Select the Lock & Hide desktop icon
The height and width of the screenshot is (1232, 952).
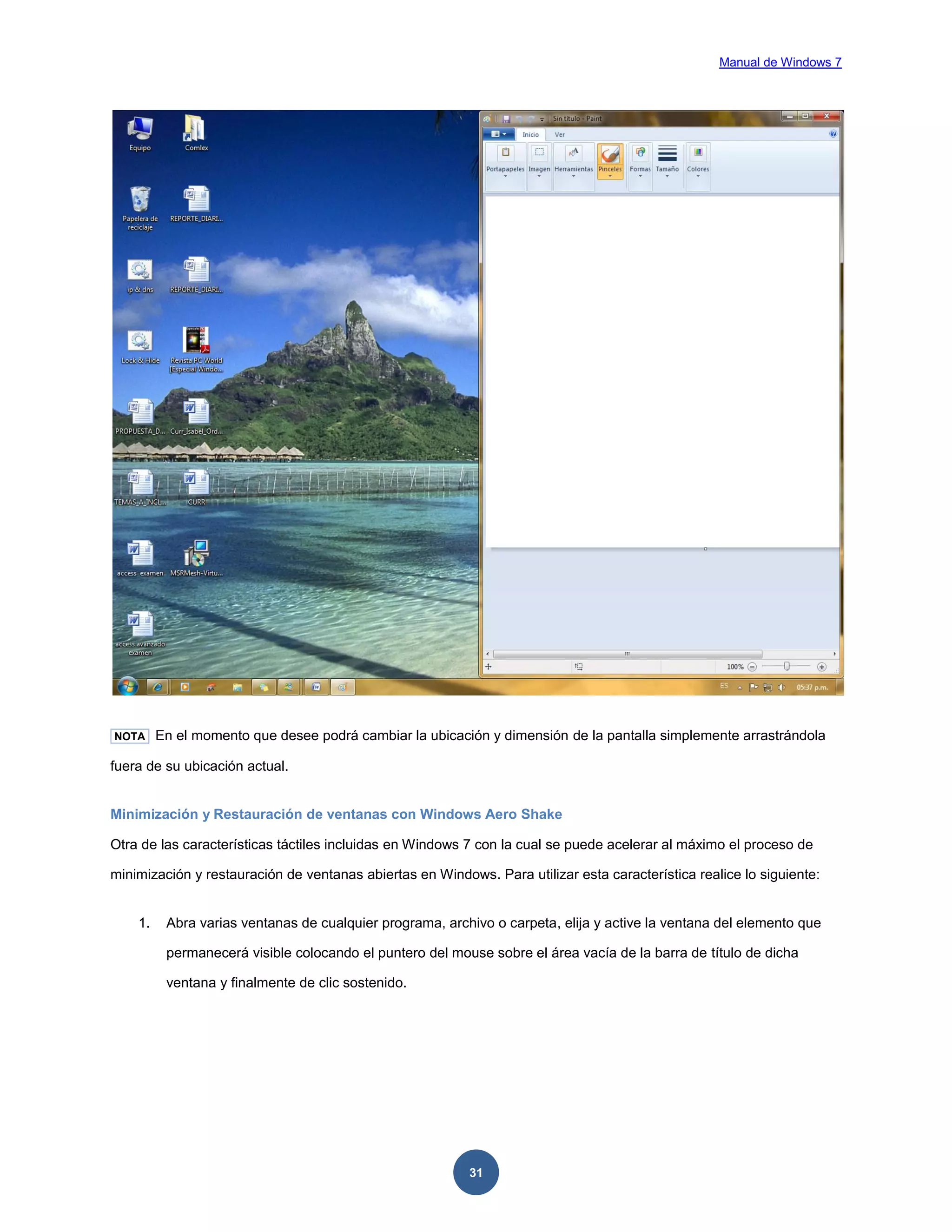140,347
